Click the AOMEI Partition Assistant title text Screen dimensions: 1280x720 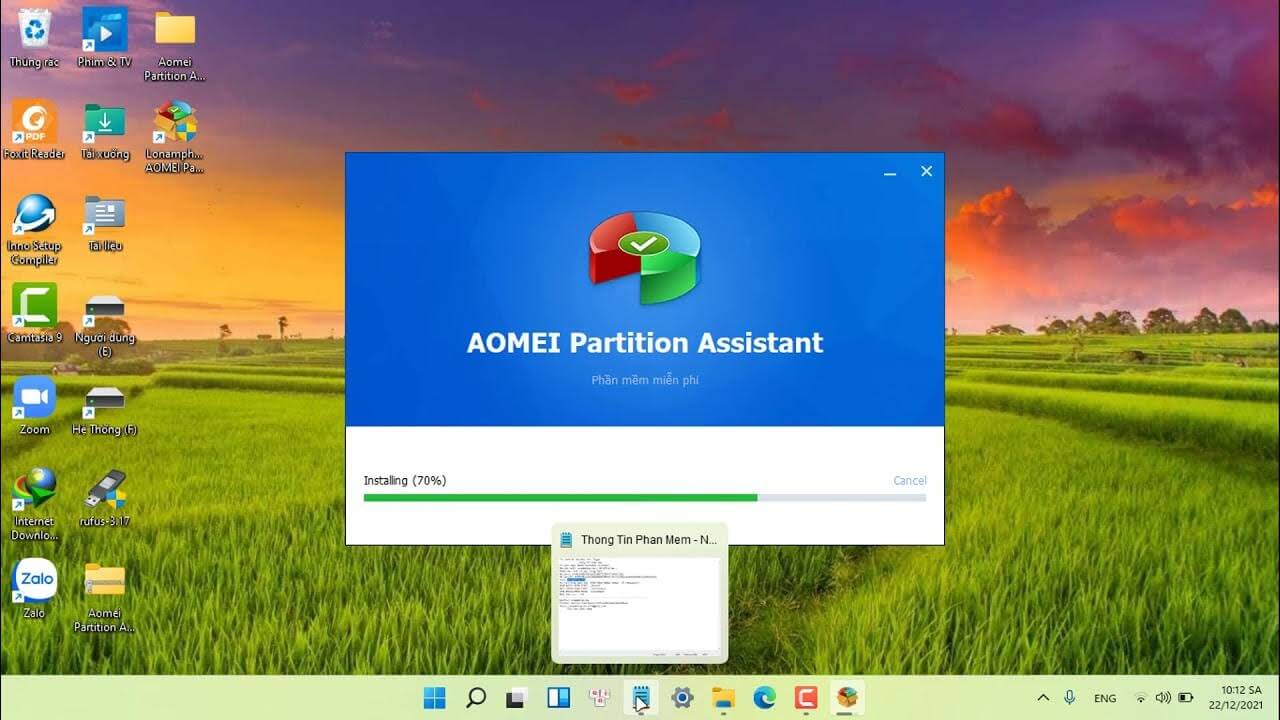(645, 343)
